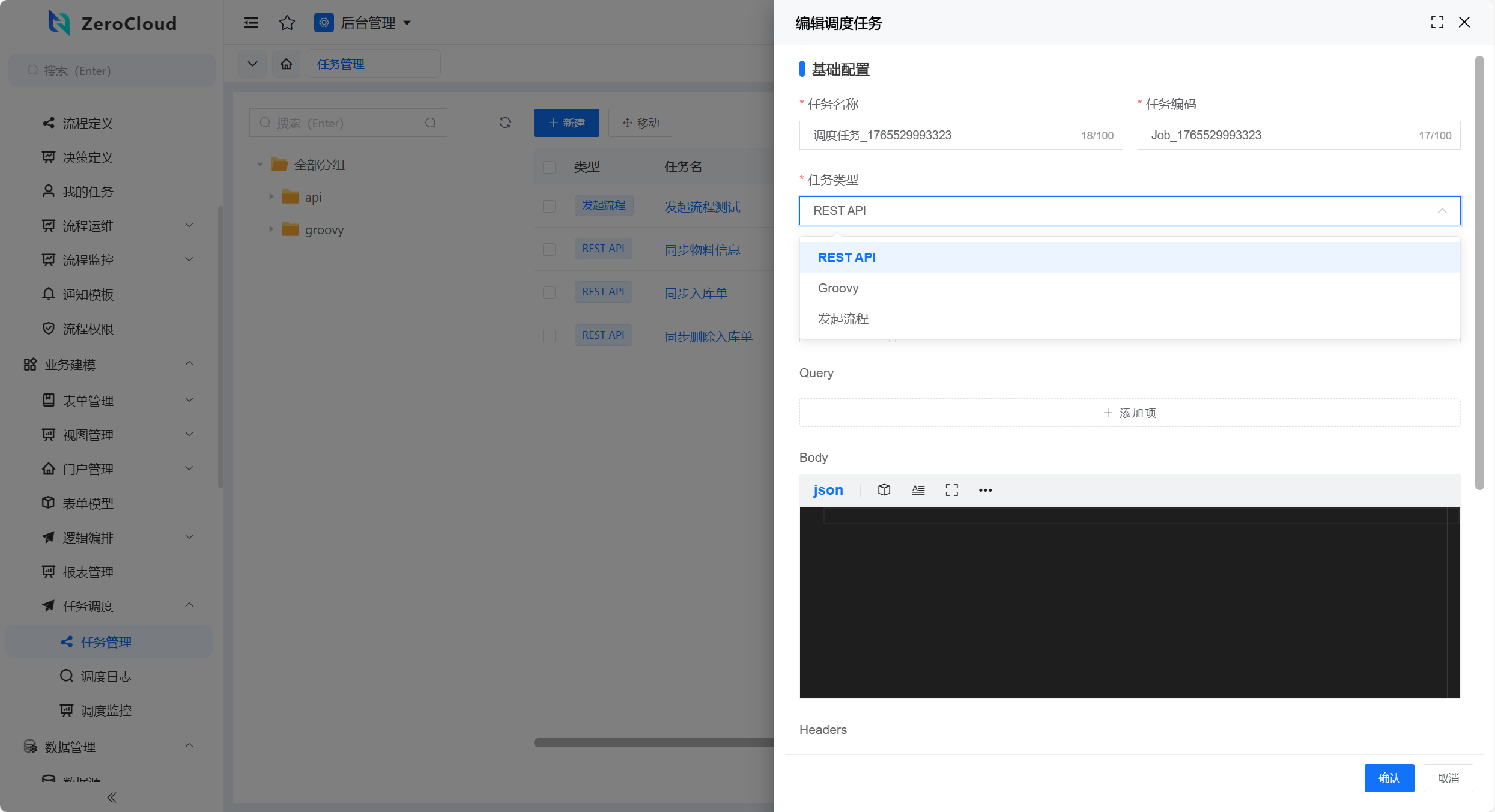Select Groovy from the task type list

838,288
